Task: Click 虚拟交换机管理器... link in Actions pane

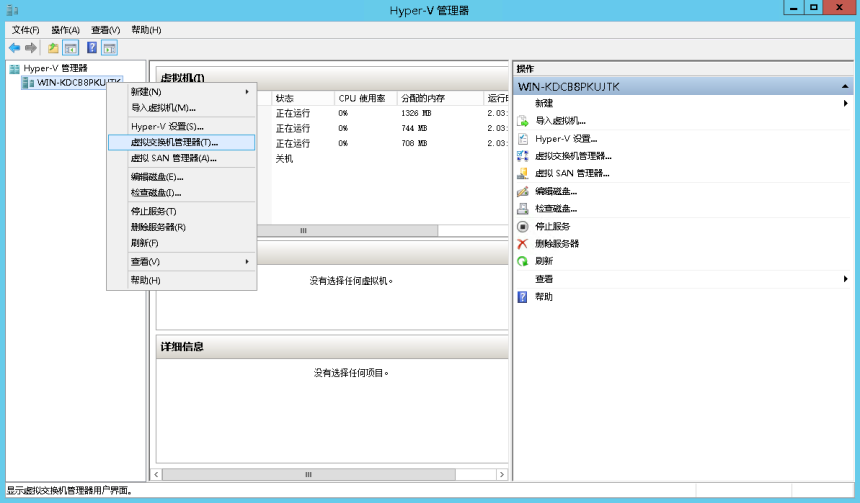Action: click(573, 156)
